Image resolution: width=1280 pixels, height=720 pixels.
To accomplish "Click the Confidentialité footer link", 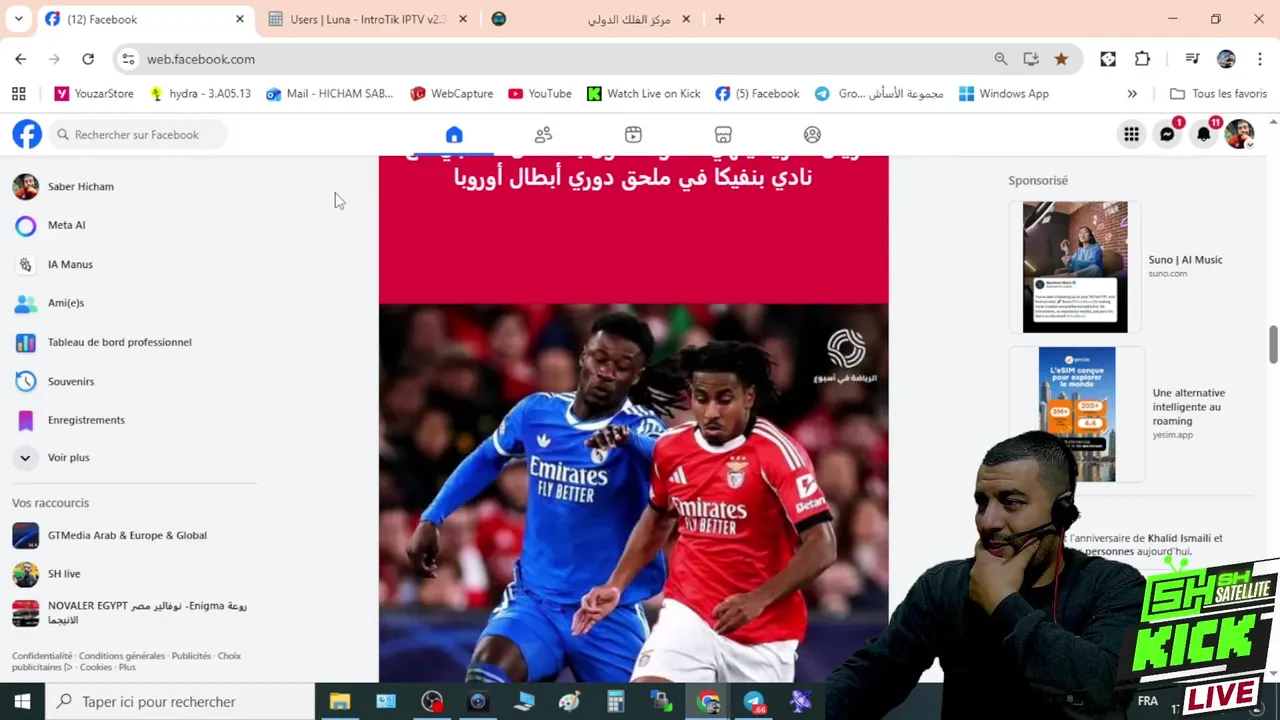I will tap(42, 656).
